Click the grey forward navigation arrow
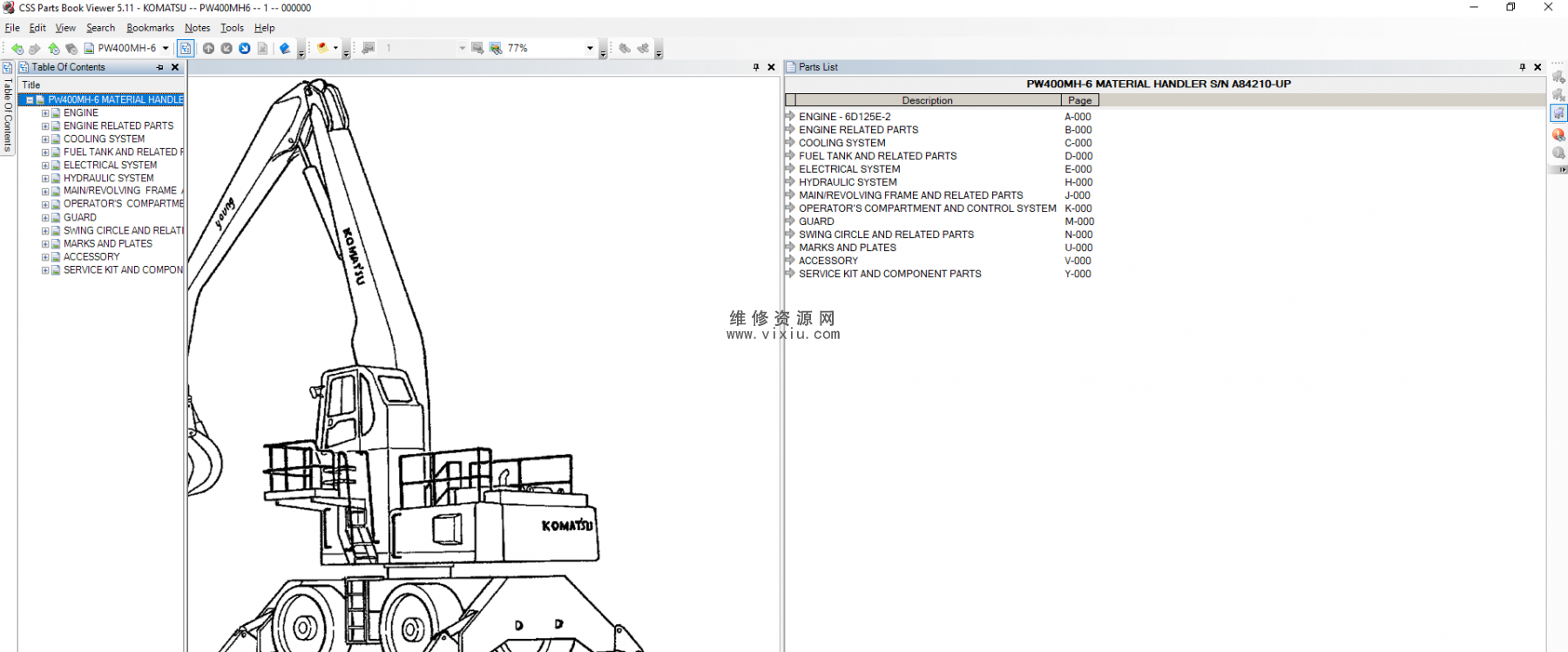The height and width of the screenshot is (652, 1568). (x=35, y=49)
